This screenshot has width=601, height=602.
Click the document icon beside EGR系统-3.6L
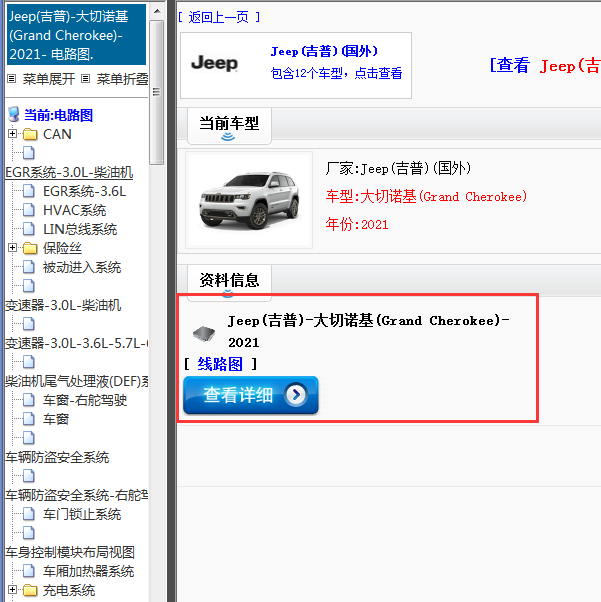28,191
